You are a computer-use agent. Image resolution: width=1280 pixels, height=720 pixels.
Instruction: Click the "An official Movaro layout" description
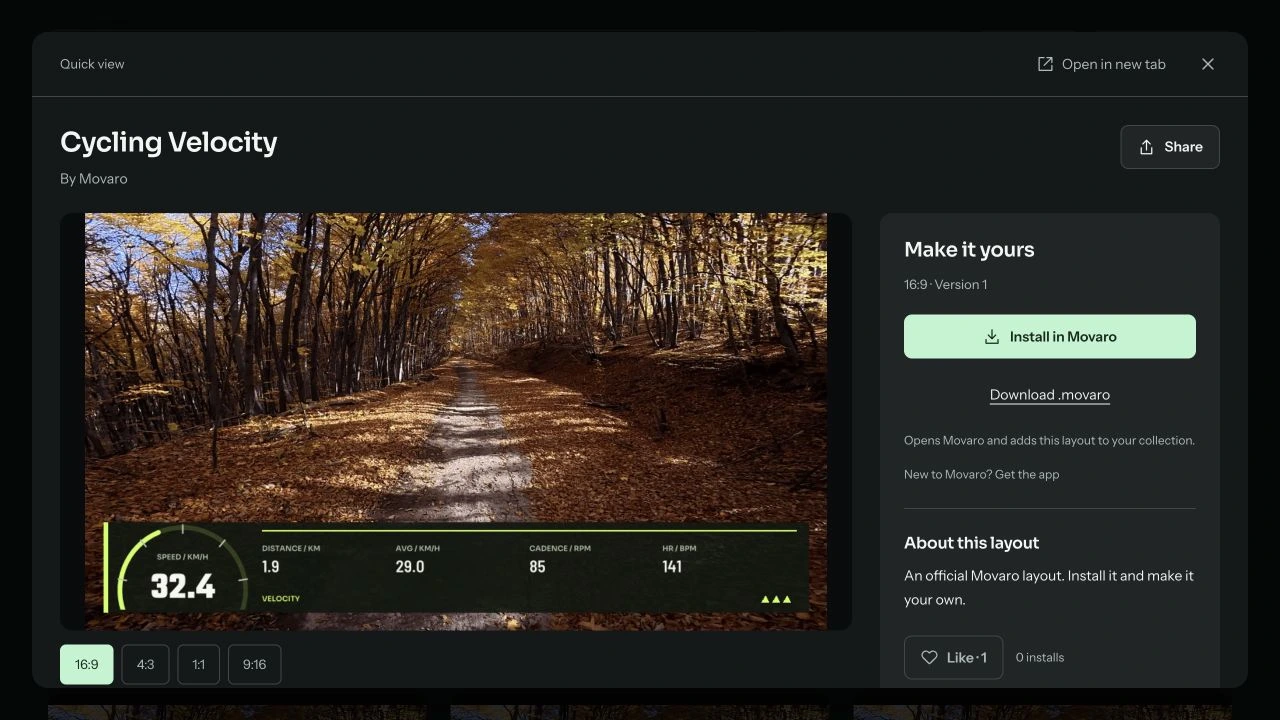(x=1049, y=588)
